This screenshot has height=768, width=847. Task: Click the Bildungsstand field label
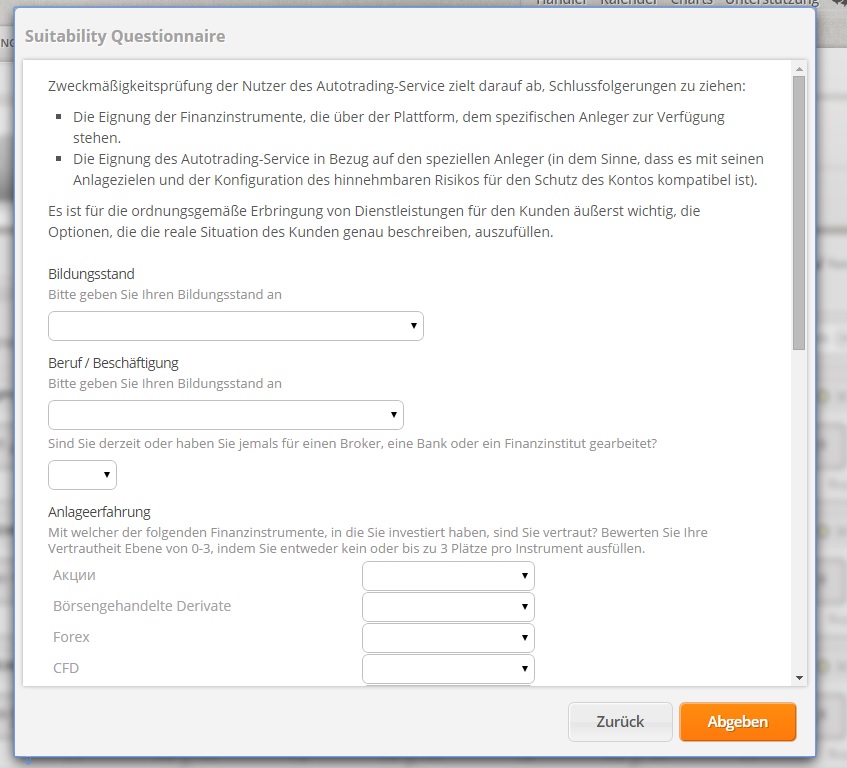91,274
